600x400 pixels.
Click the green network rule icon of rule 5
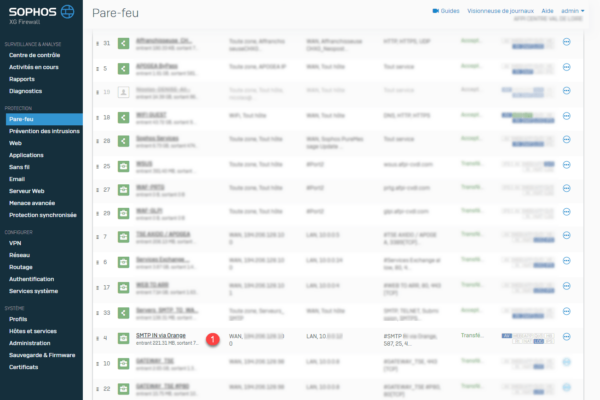(123, 69)
